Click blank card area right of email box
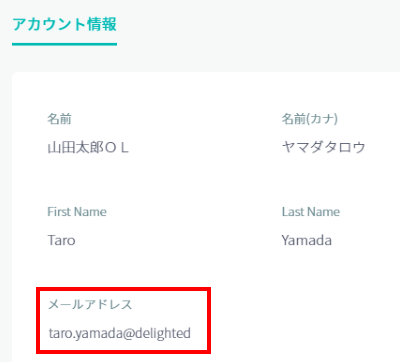 (300, 320)
